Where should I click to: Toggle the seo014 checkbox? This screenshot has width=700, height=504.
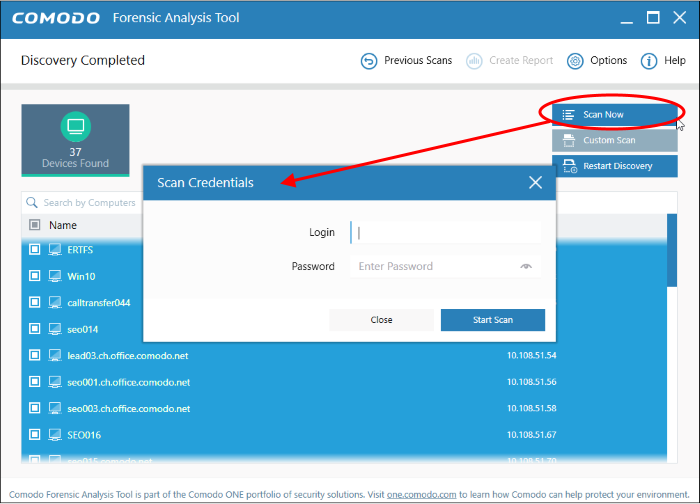pyautogui.click(x=34, y=329)
